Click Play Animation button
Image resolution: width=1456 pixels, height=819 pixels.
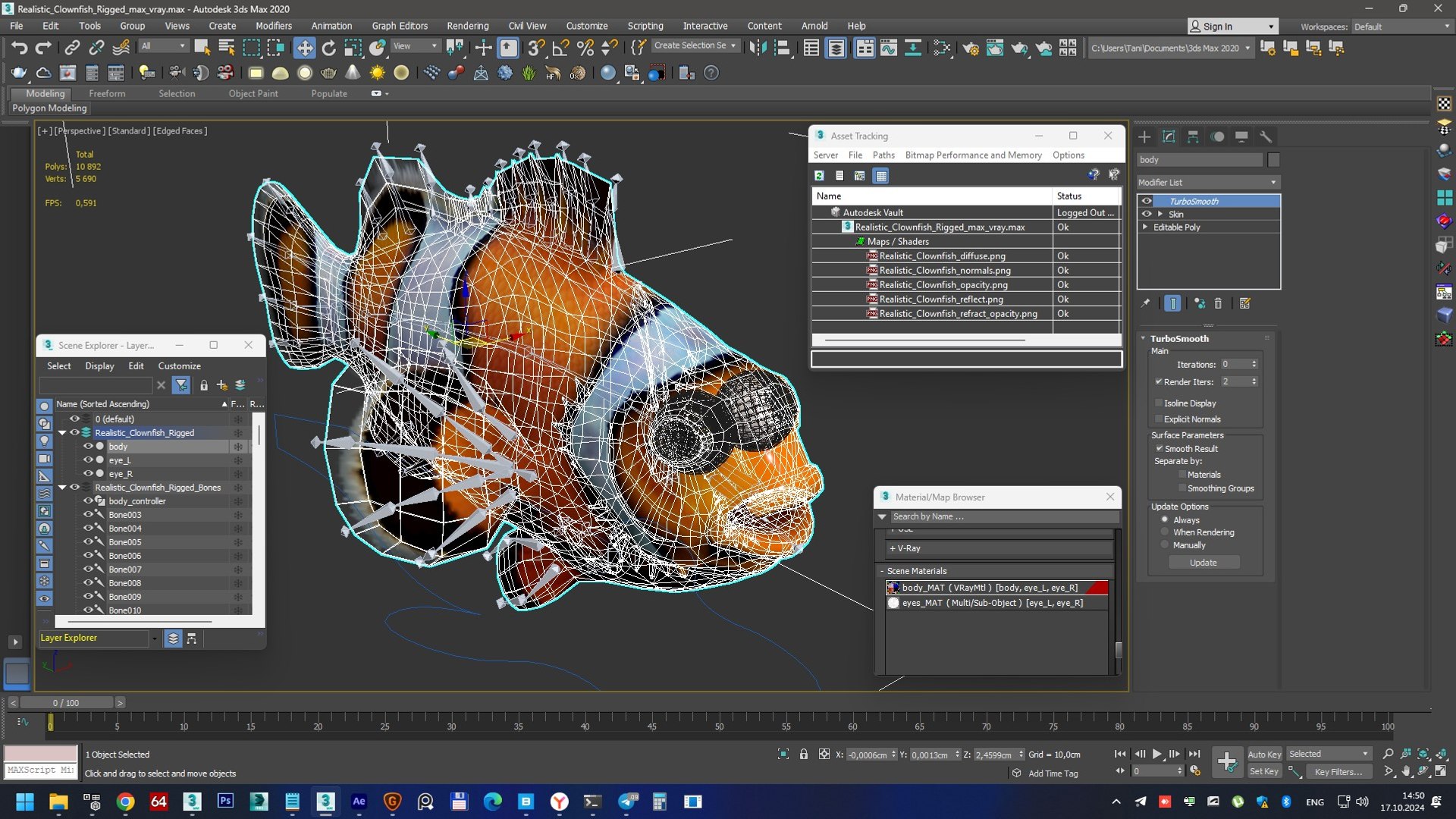click(1157, 754)
